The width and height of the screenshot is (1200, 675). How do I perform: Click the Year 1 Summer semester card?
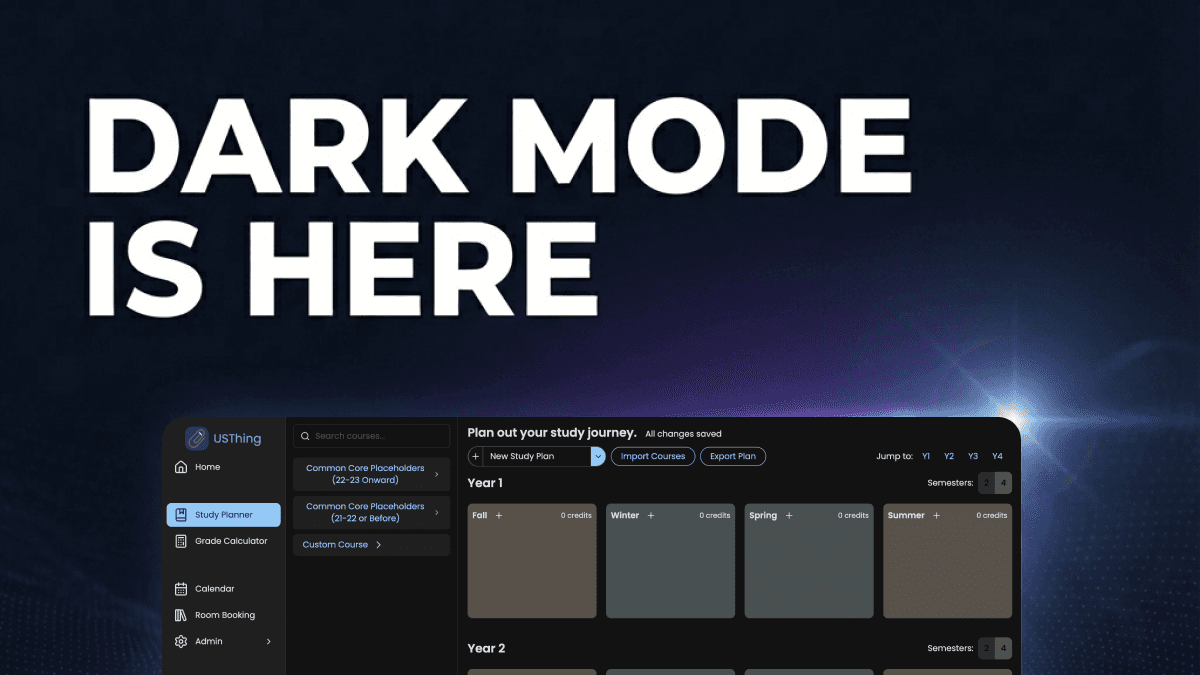click(x=948, y=561)
